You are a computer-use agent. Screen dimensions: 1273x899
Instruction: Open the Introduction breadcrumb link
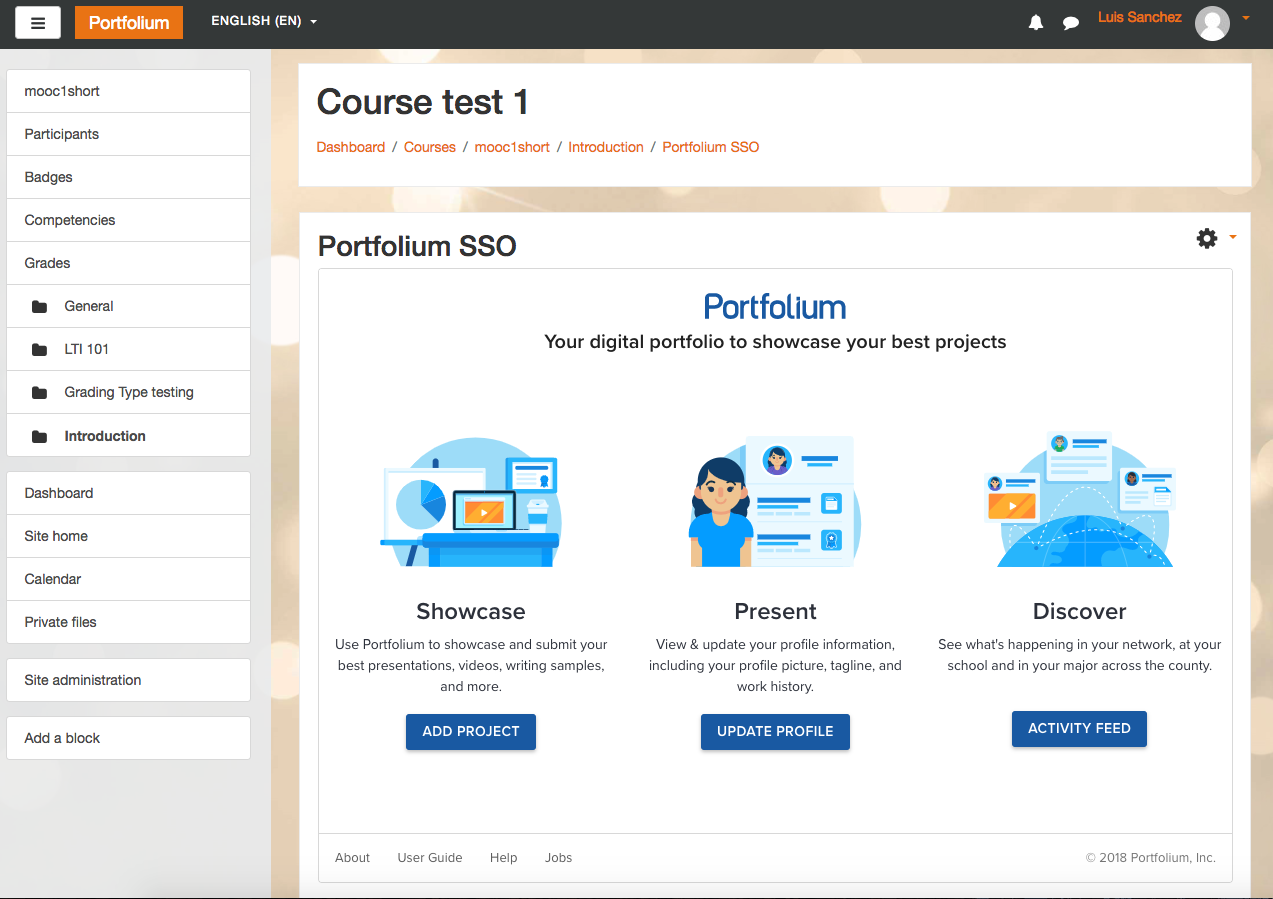(x=606, y=147)
